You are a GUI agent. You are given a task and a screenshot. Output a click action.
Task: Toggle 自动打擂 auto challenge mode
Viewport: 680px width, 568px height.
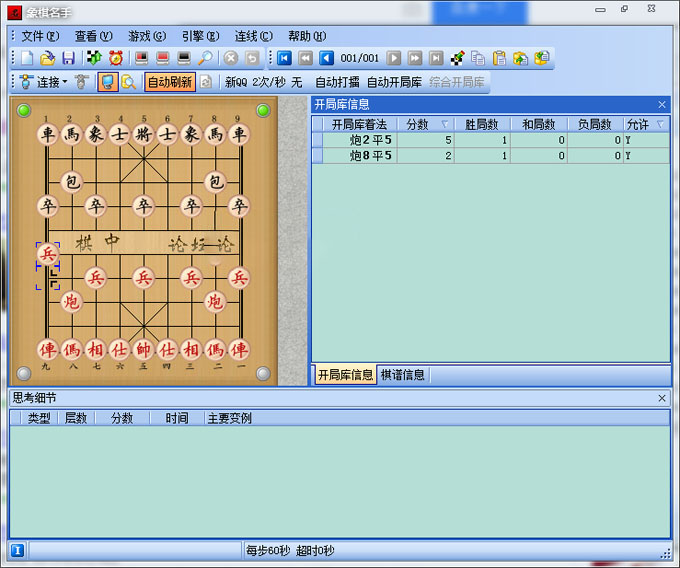[337, 82]
